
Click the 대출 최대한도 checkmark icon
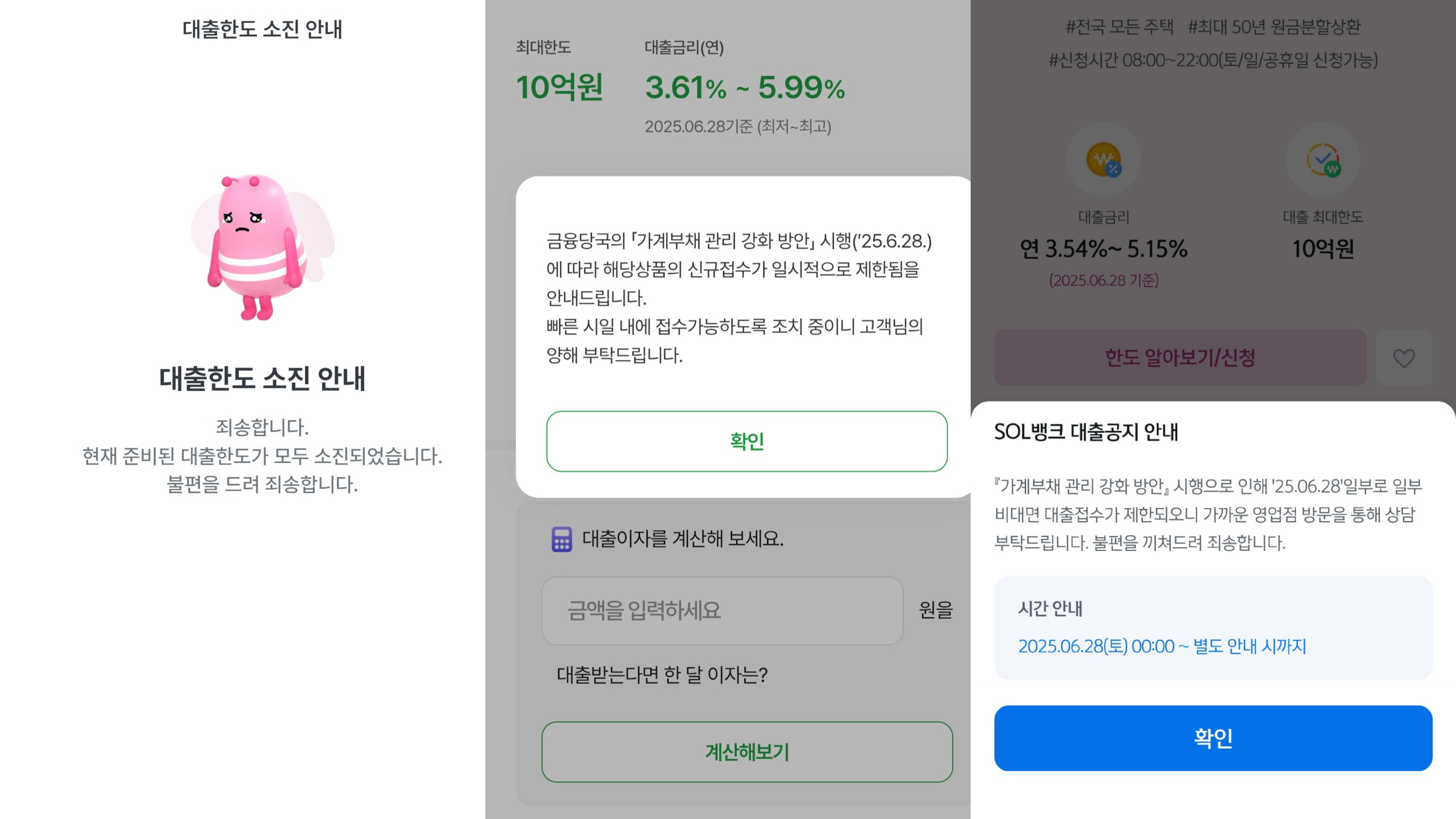1323,160
